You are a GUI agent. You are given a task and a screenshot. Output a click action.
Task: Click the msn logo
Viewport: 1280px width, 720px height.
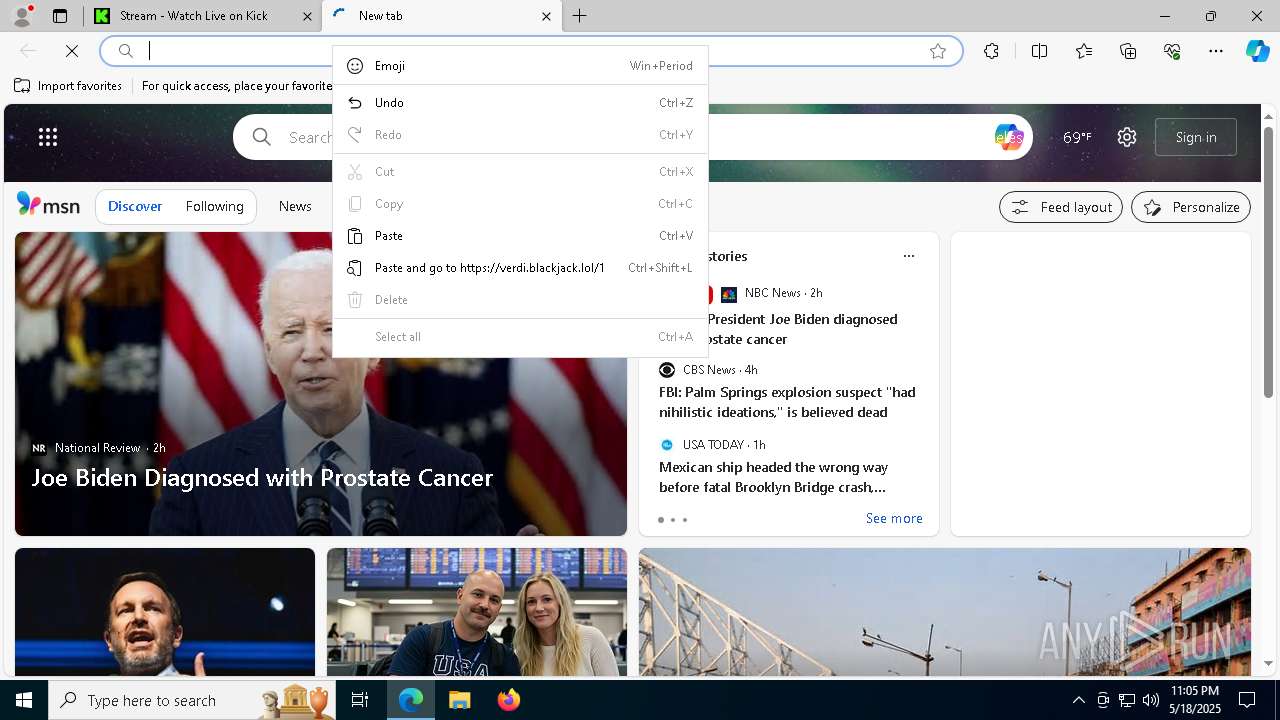[x=48, y=205]
